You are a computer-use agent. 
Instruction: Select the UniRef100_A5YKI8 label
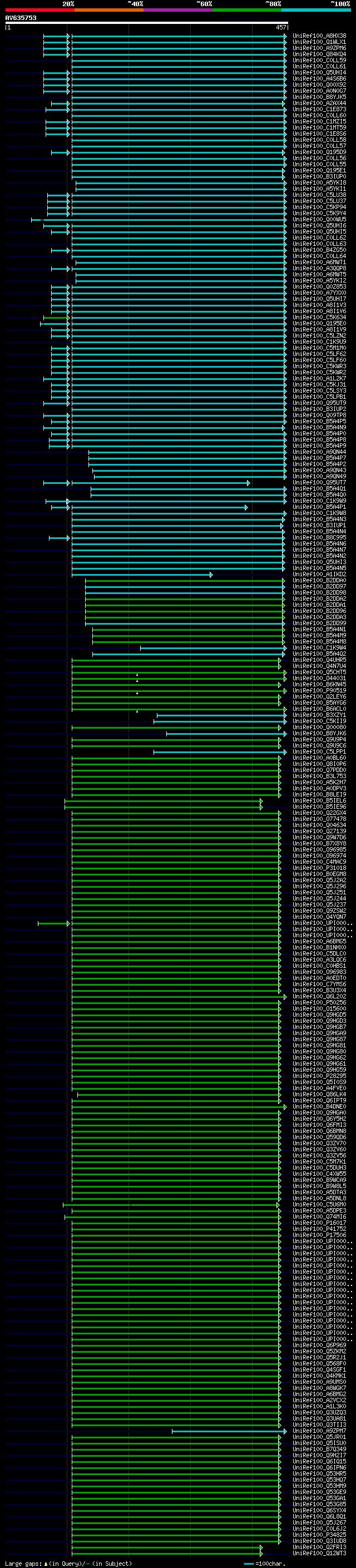coord(319,182)
